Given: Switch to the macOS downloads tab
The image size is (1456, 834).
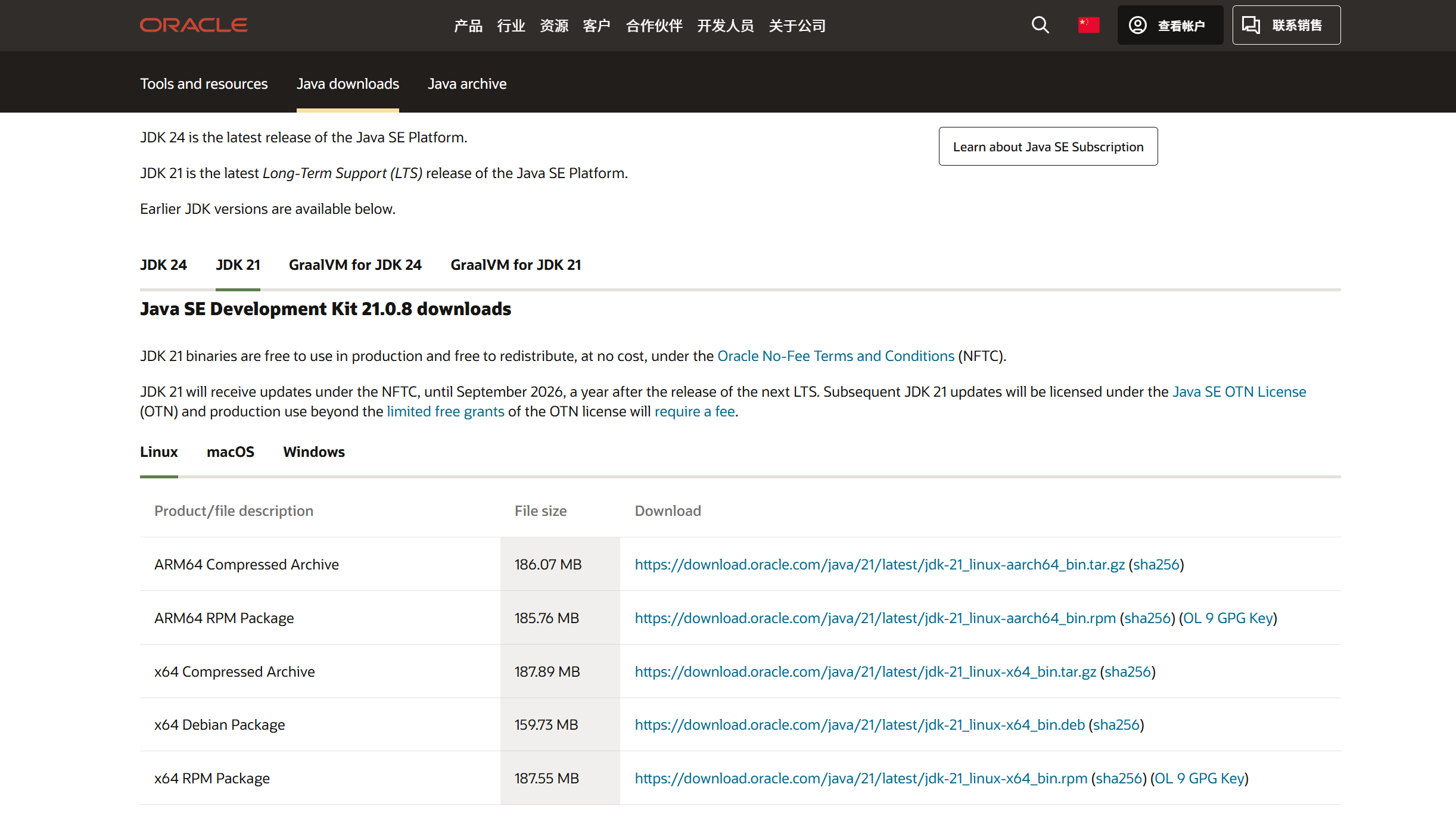Looking at the screenshot, I should coord(230,452).
